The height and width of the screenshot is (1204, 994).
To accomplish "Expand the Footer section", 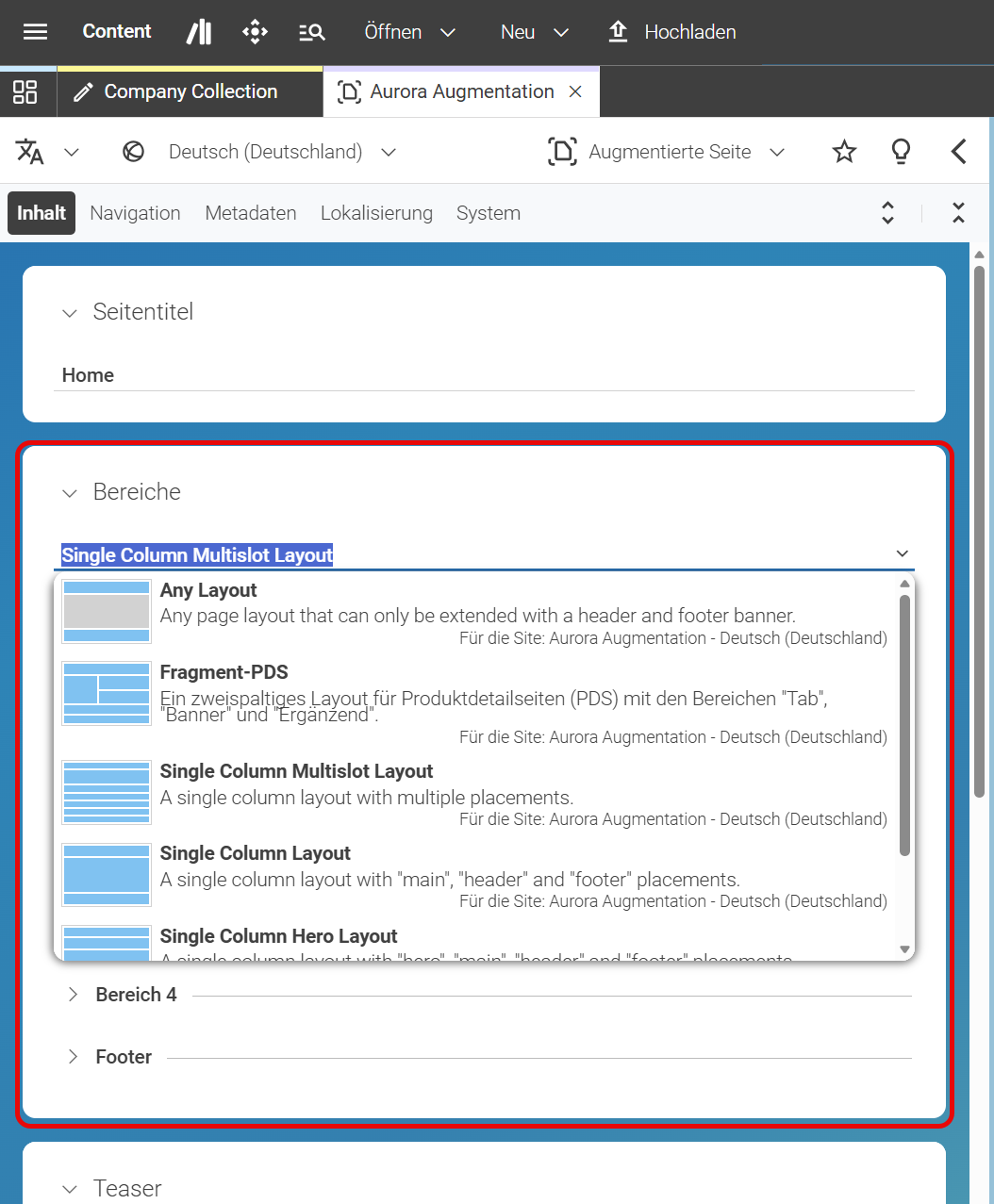I will pyautogui.click(x=73, y=1057).
